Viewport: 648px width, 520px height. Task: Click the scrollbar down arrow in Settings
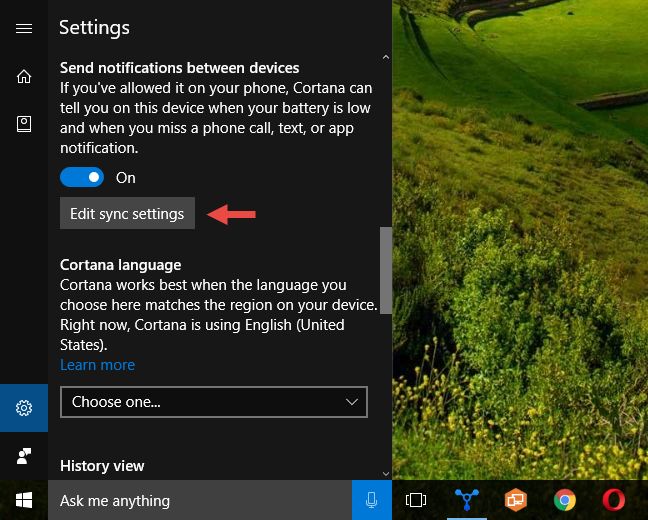(386, 474)
